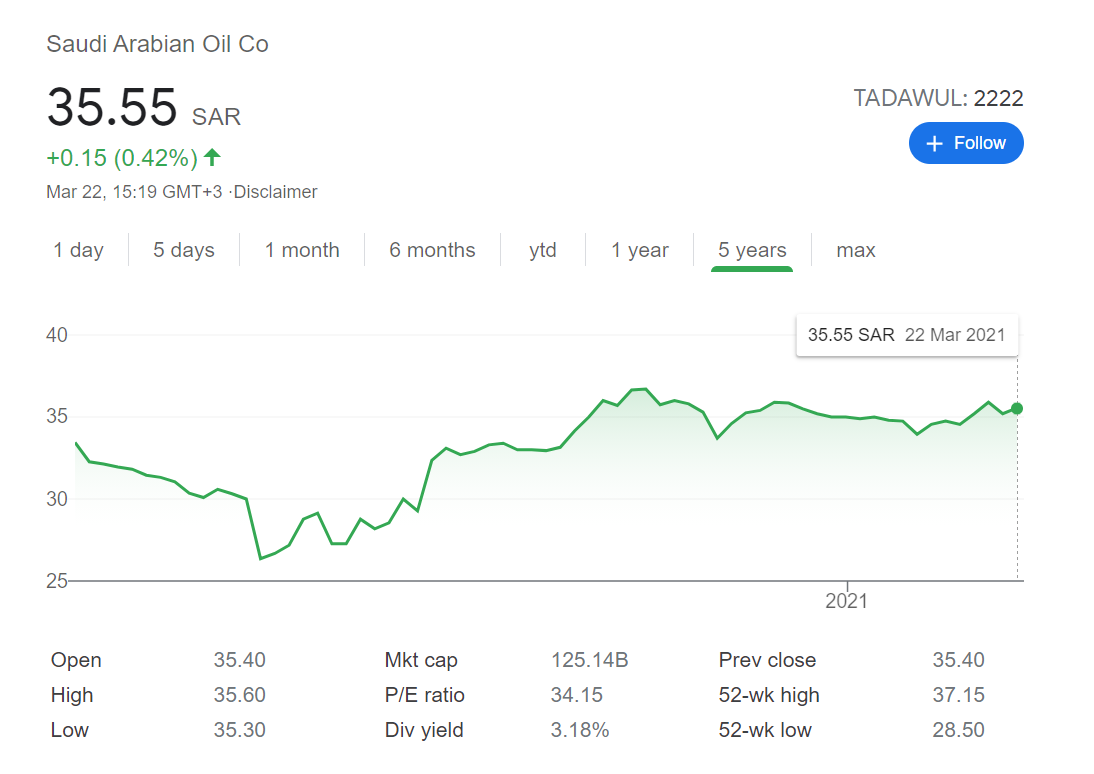Click the 52-wk high value 37.15
1094x774 pixels.
click(x=958, y=695)
